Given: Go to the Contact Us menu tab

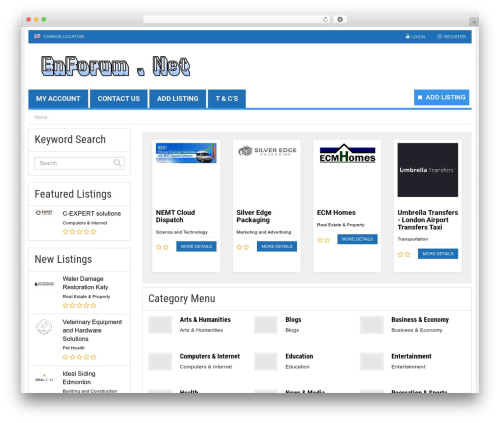Looking at the screenshot, I should click(119, 99).
